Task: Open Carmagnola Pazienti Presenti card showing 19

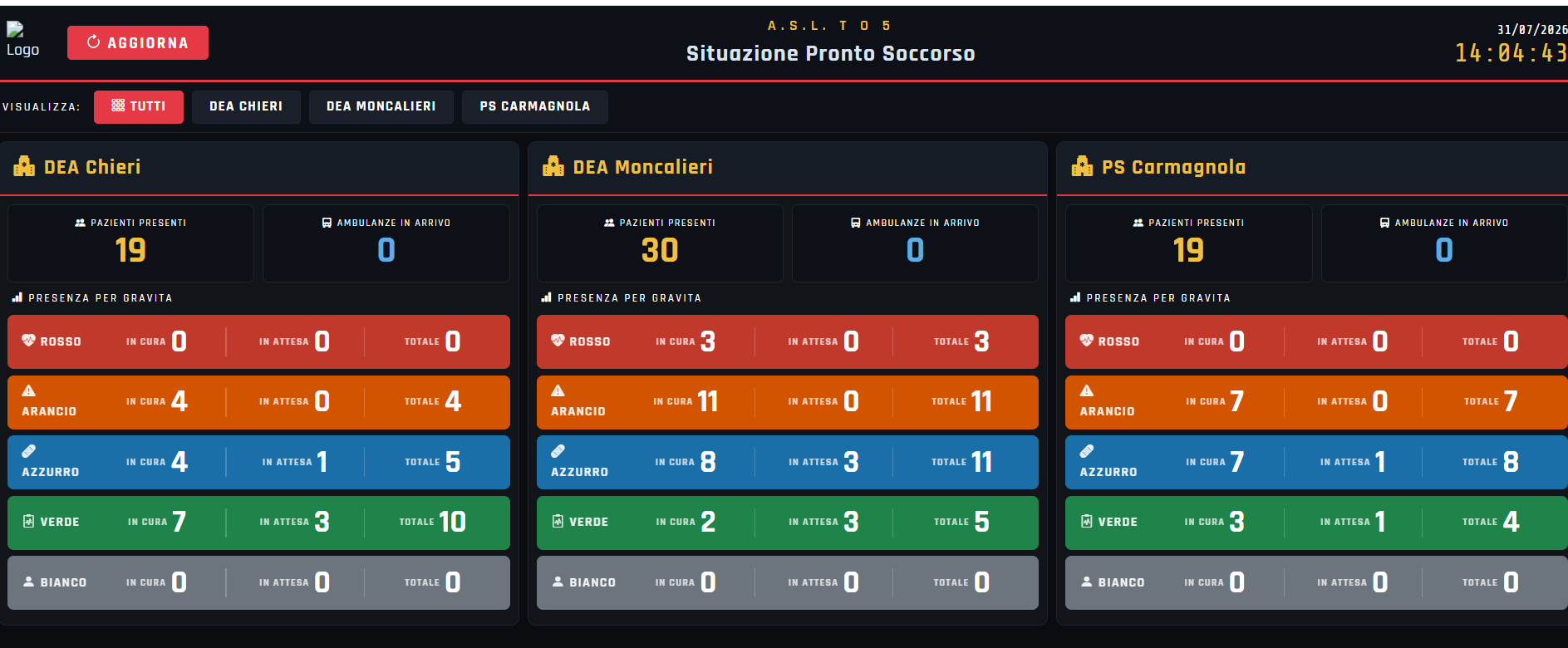Action: coord(1189,243)
